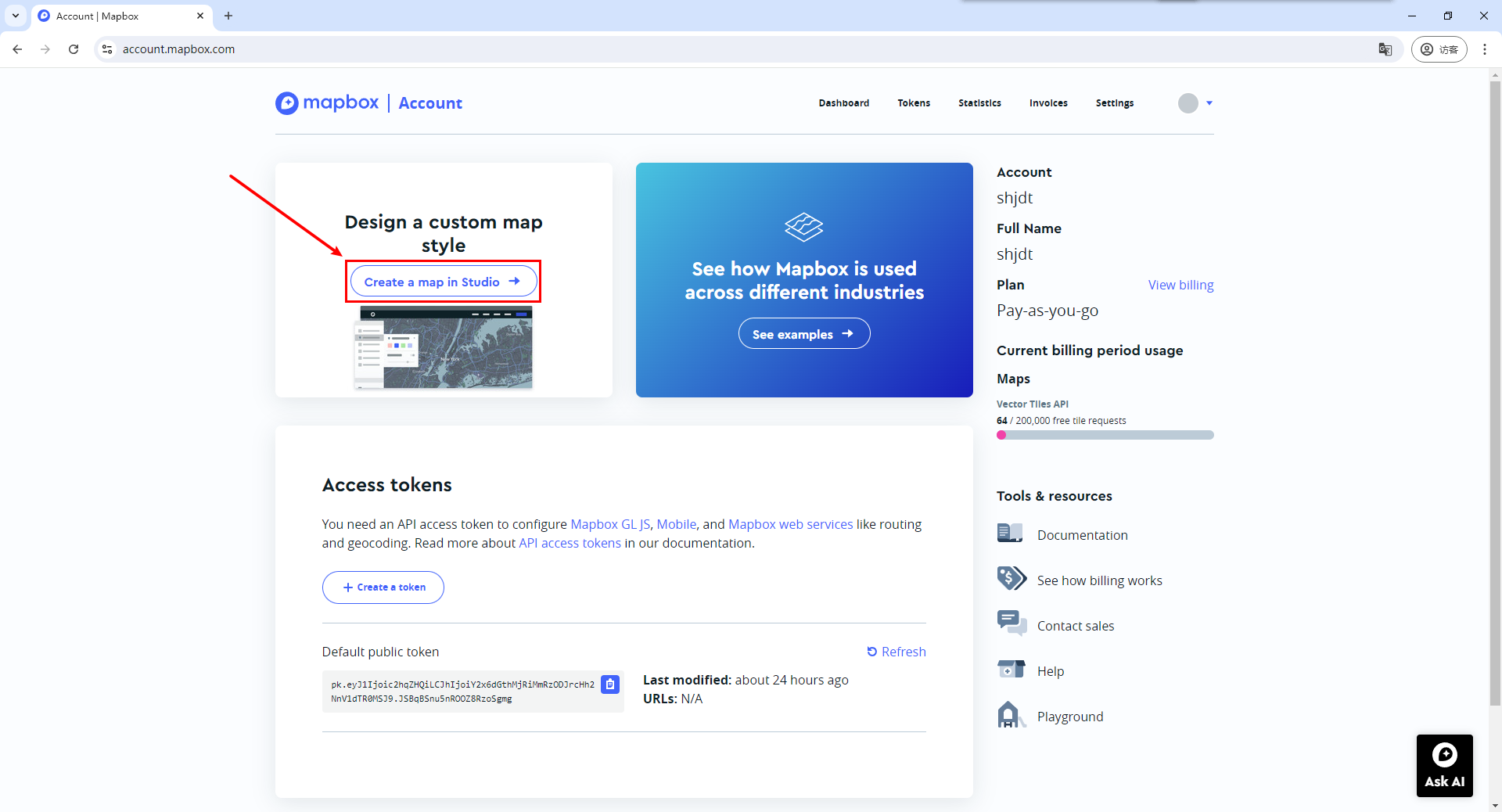
Task: Click the Pay-as-you-go plan text
Action: 1047,311
